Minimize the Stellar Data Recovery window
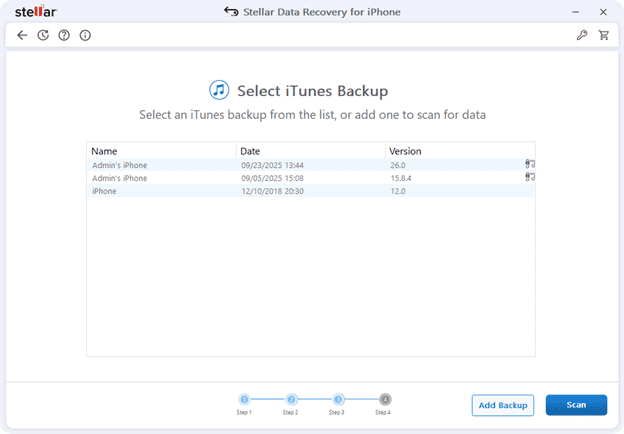Image resolution: width=624 pixels, height=434 pixels. (575, 12)
